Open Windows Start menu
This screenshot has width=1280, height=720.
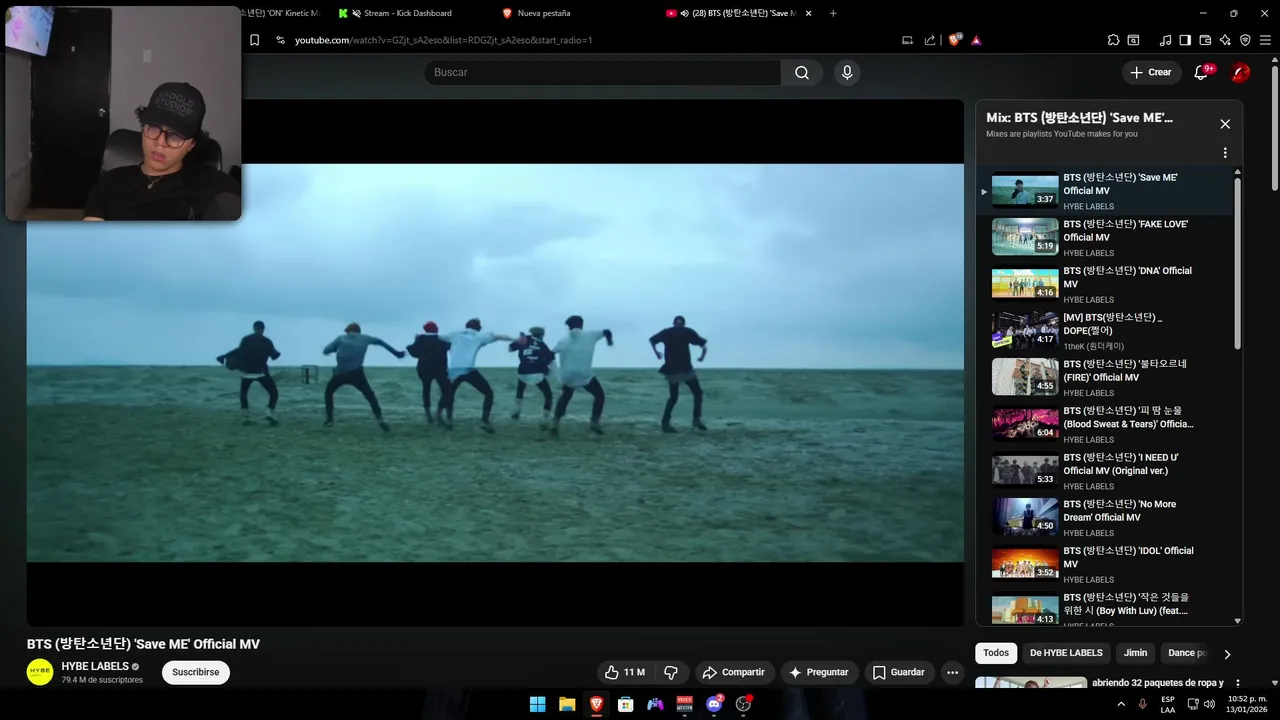coord(537,704)
